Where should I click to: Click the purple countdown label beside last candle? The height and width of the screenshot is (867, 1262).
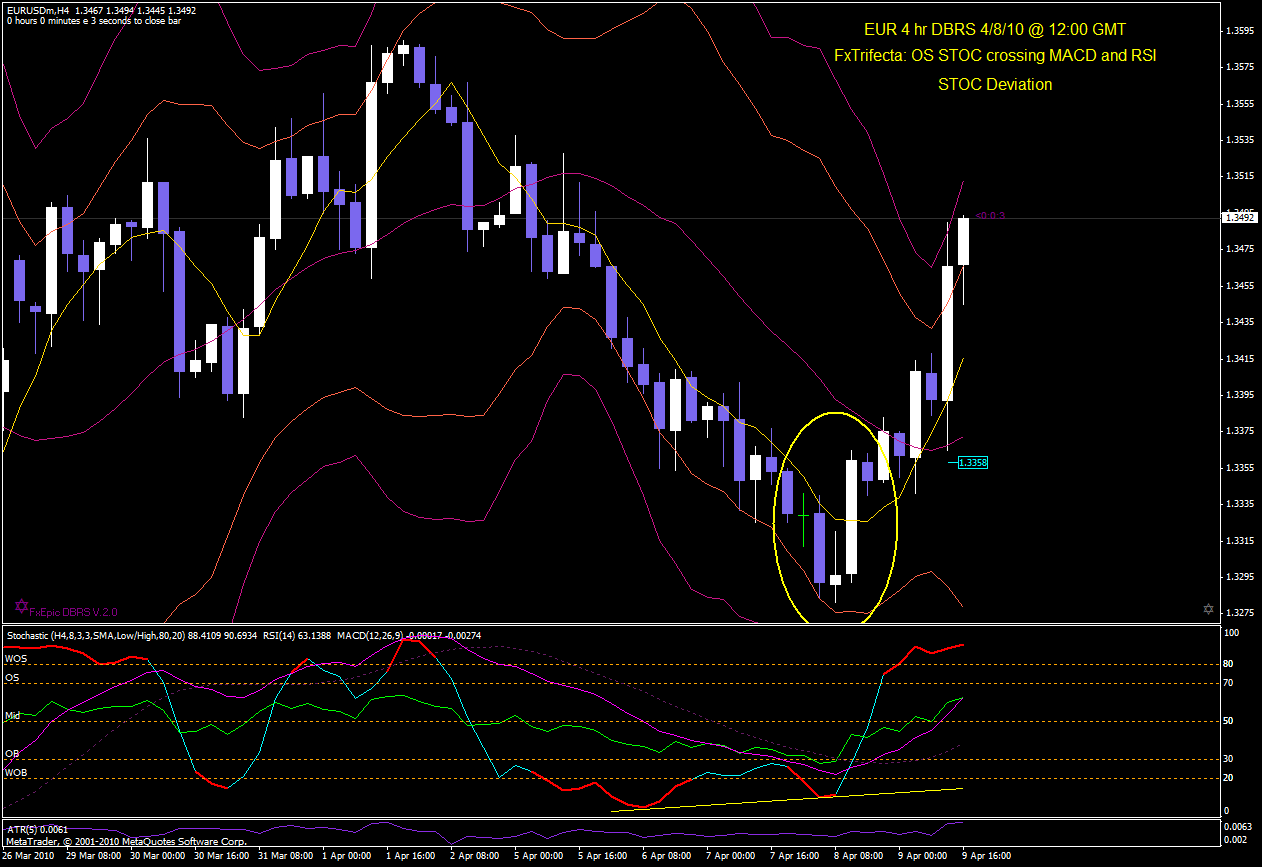click(990, 215)
